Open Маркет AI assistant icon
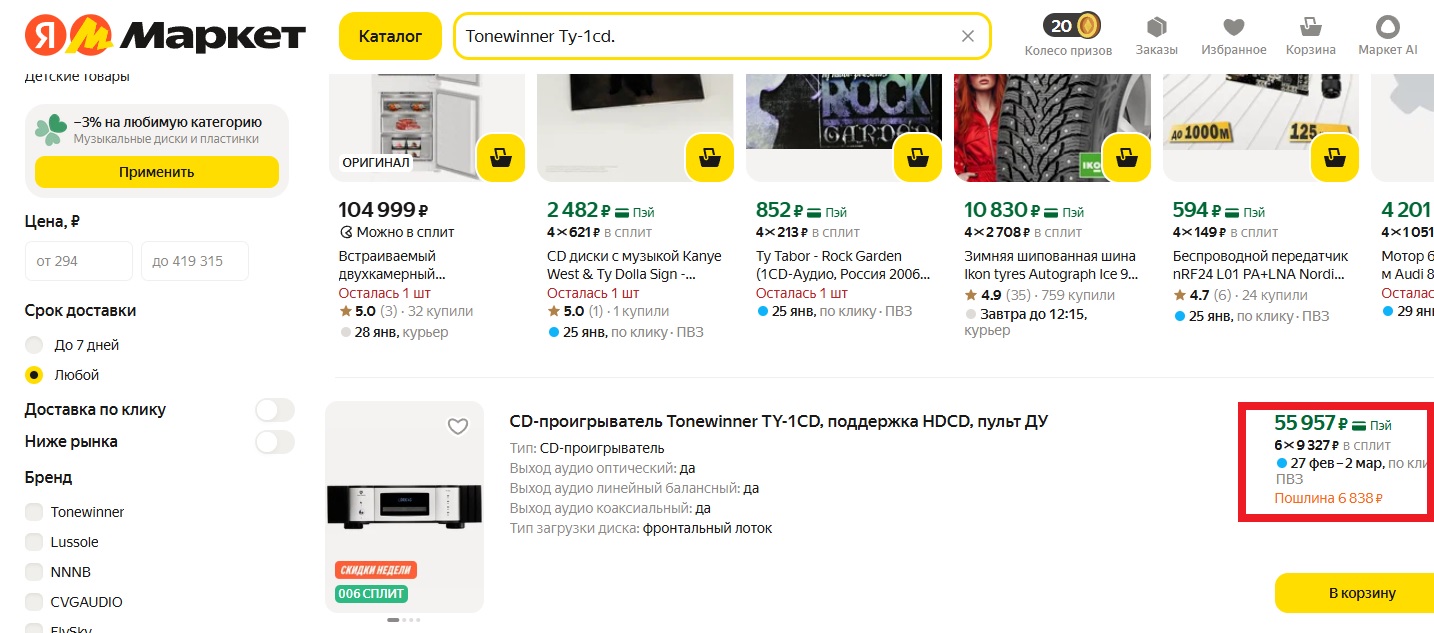Screen dimensions: 1434x633 coord(1387,27)
